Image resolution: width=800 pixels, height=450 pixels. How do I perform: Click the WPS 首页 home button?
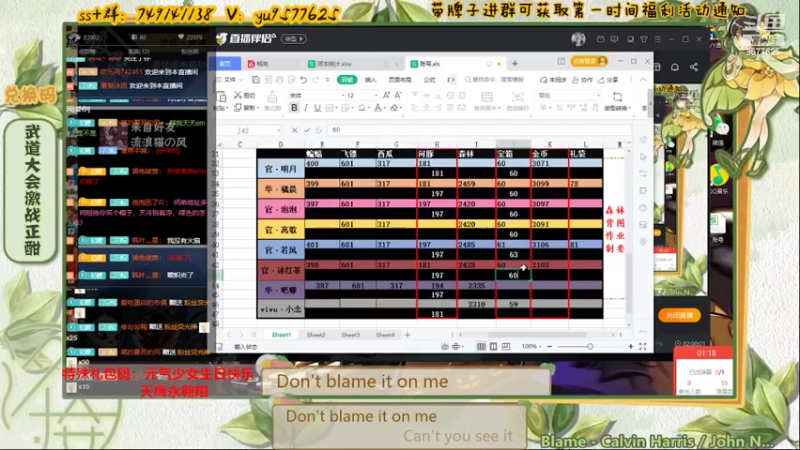pyautogui.click(x=226, y=64)
